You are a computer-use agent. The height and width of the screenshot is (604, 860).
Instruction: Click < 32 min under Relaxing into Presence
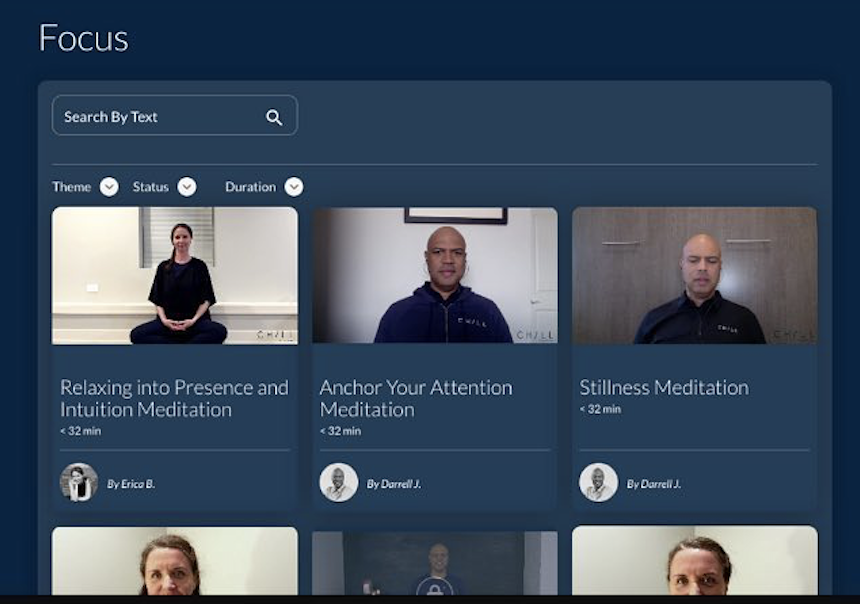click(x=80, y=431)
